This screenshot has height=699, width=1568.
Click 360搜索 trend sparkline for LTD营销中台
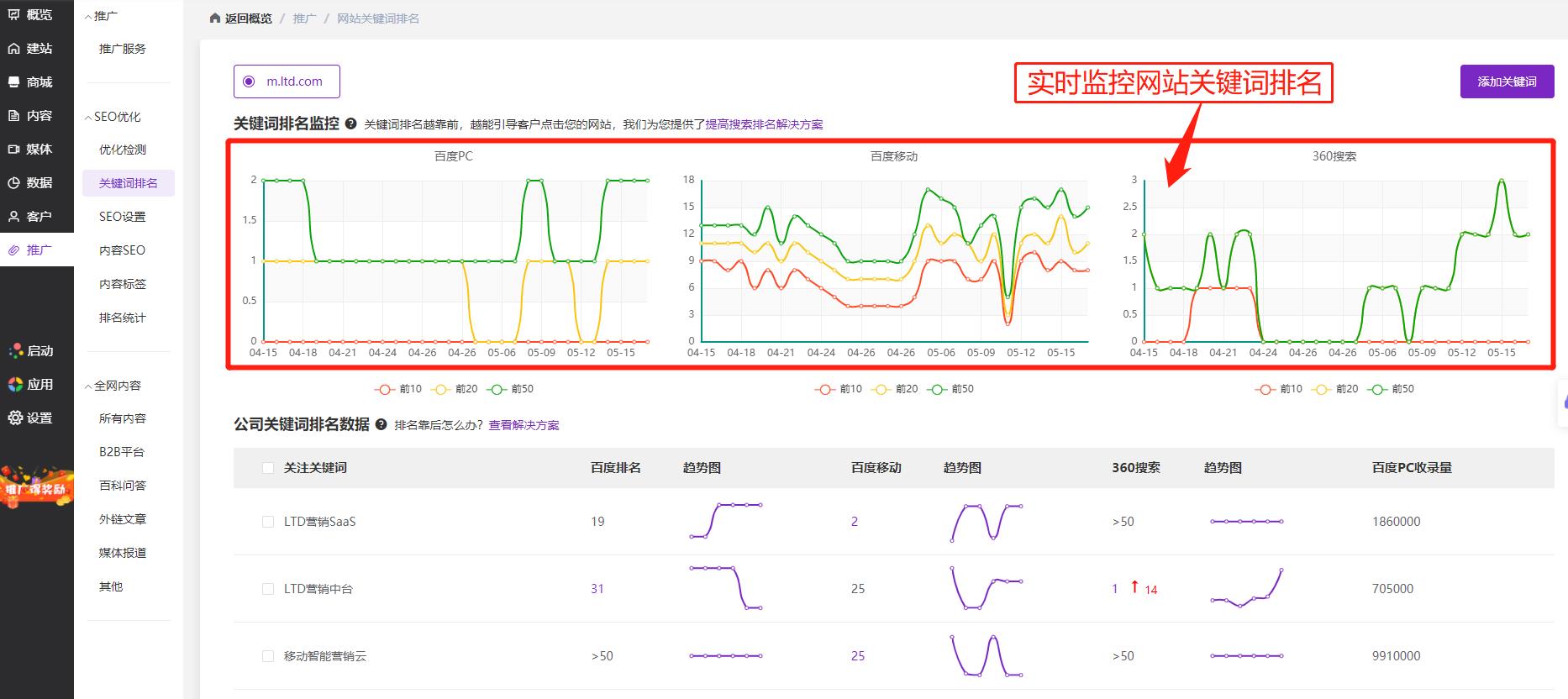(x=1247, y=588)
